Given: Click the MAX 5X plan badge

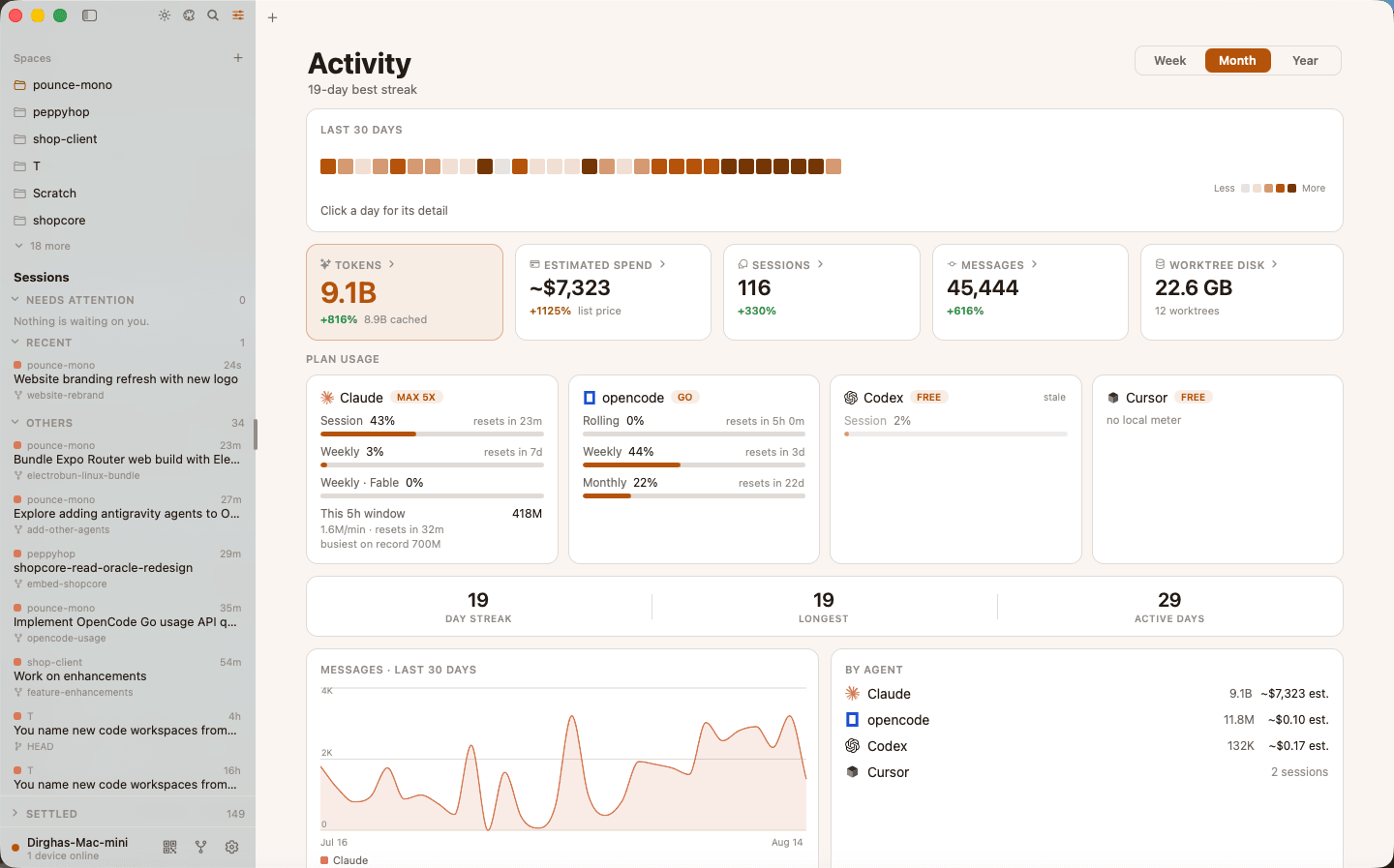Looking at the screenshot, I should tap(416, 398).
